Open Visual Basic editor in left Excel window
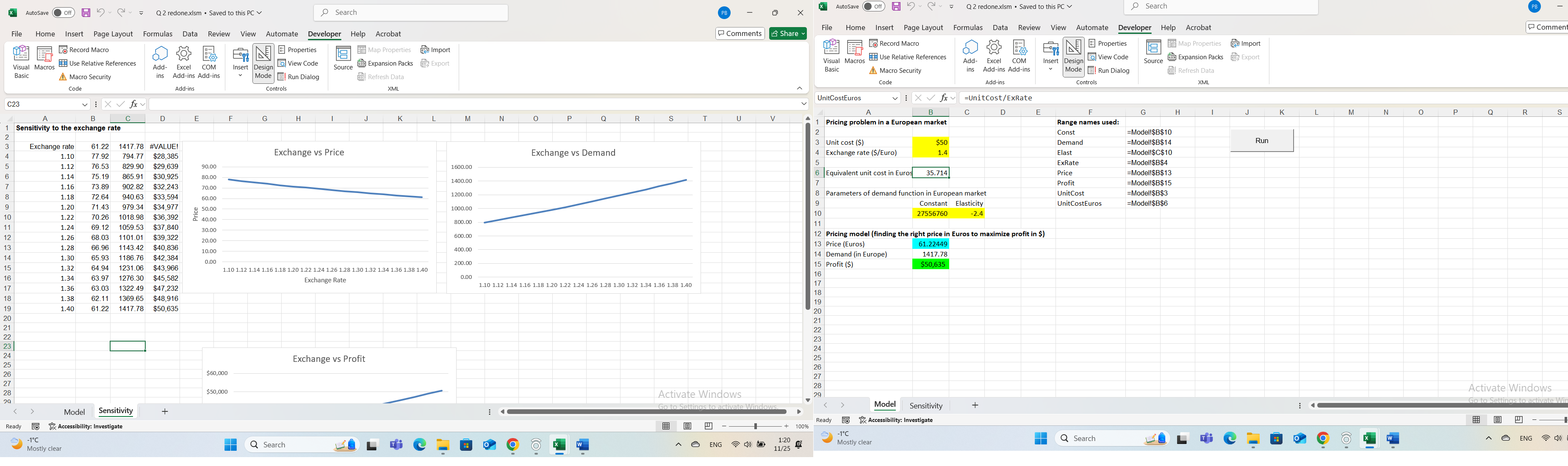The width and height of the screenshot is (1568, 466). click(x=21, y=61)
